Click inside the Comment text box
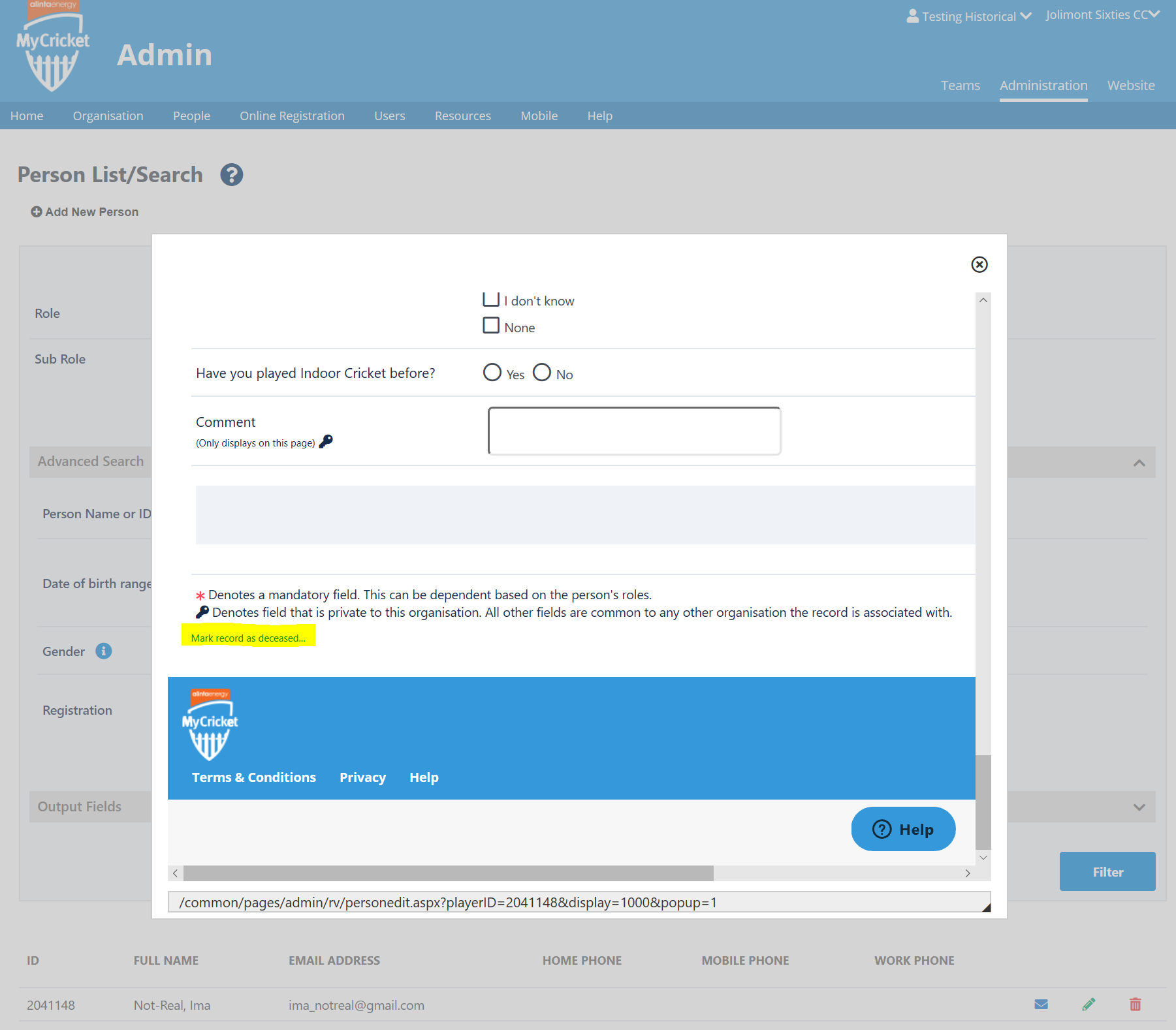The width and height of the screenshot is (1176, 1030). [634, 431]
